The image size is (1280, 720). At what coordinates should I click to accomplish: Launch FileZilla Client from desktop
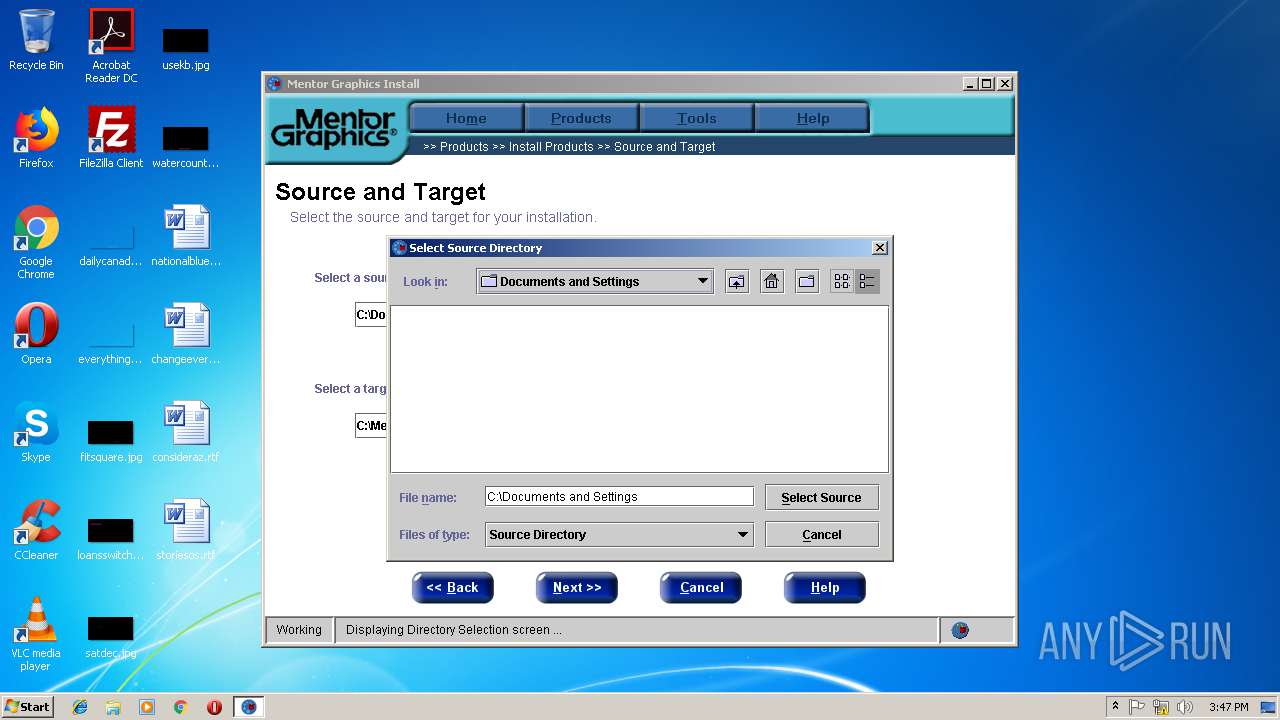pos(111,138)
